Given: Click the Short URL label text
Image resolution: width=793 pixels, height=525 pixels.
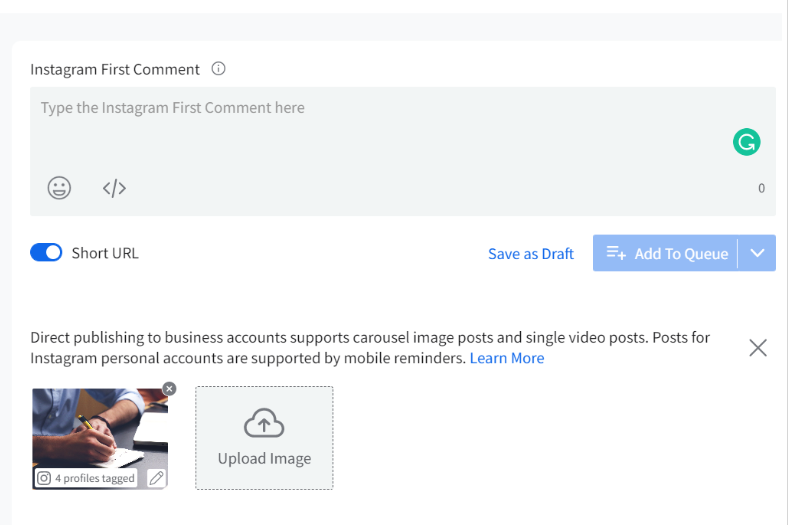Looking at the screenshot, I should (x=105, y=253).
